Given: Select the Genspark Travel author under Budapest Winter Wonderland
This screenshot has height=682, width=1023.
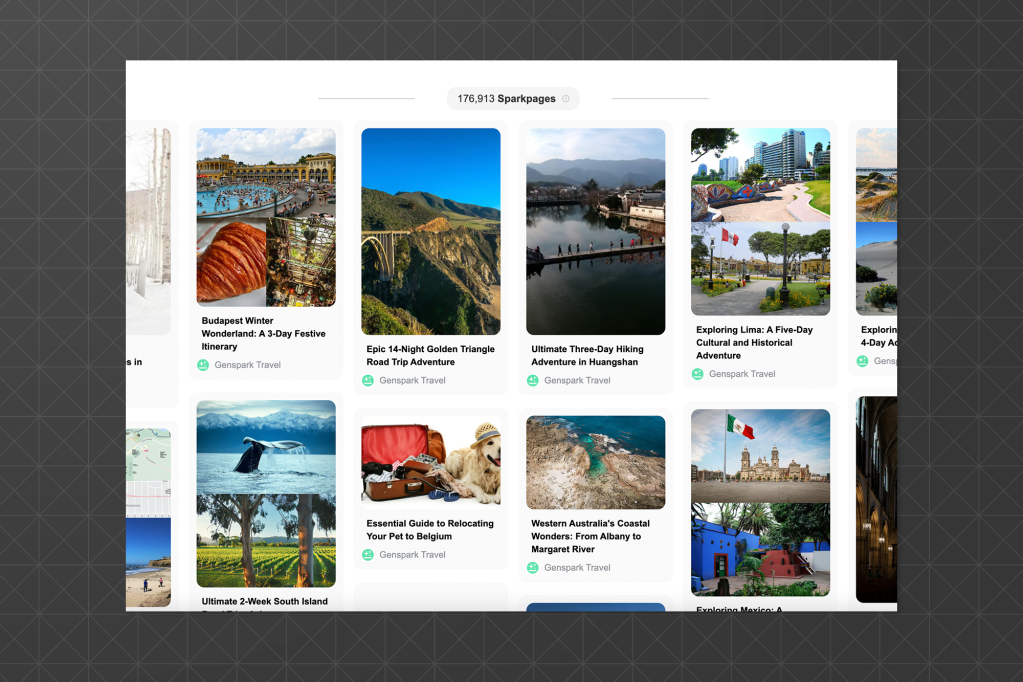Looking at the screenshot, I should [247, 365].
